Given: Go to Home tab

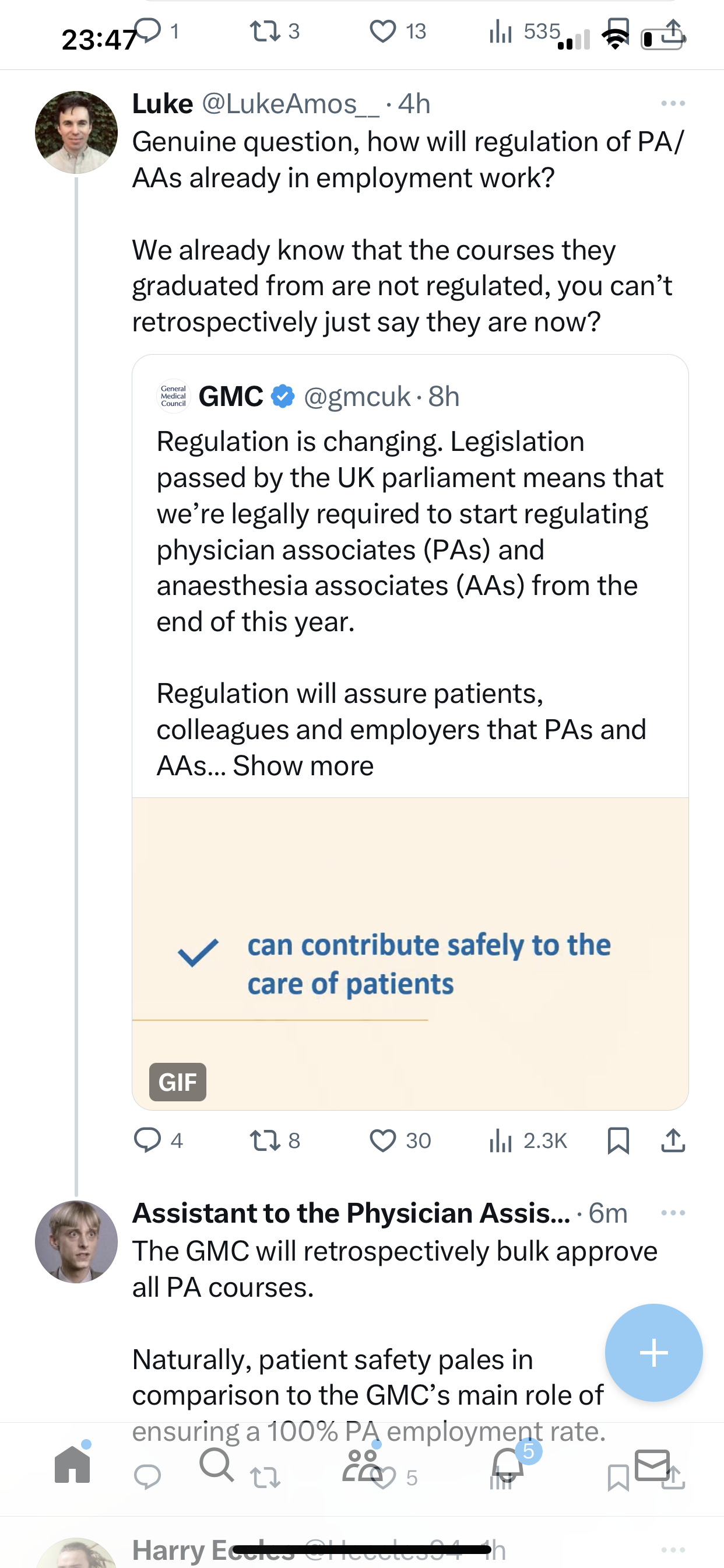Looking at the screenshot, I should 72,1464.
